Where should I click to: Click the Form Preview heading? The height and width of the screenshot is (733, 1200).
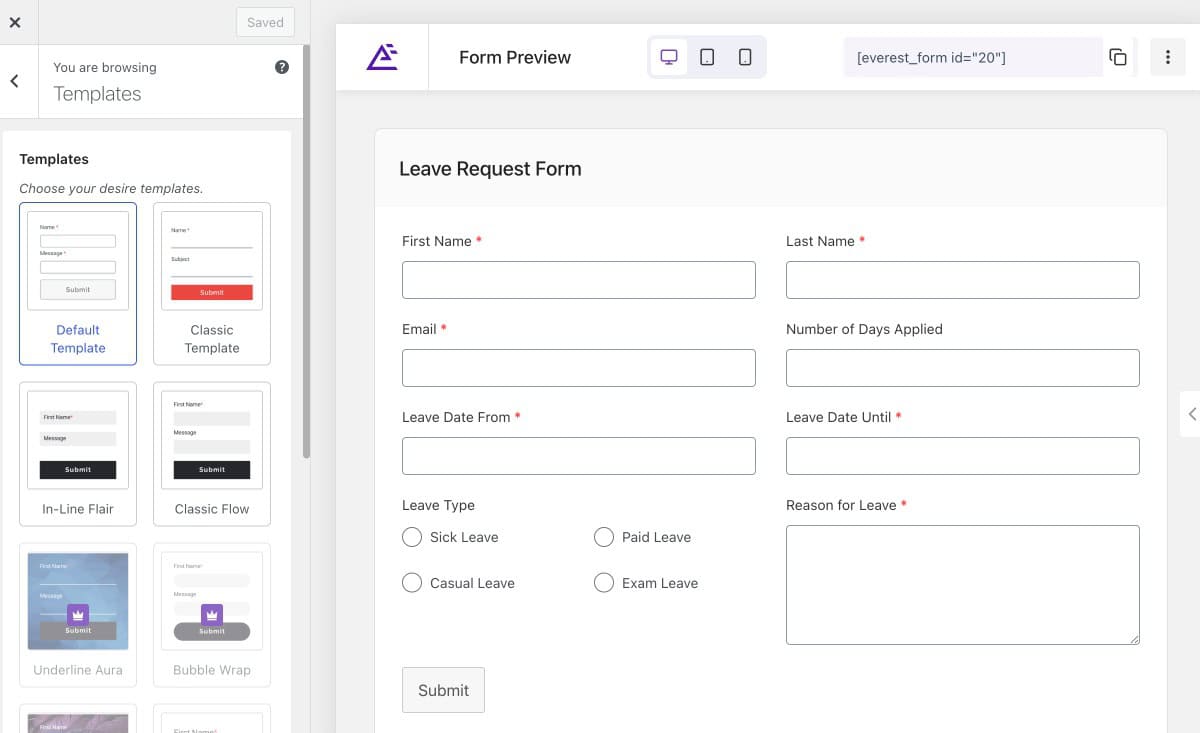[515, 58]
